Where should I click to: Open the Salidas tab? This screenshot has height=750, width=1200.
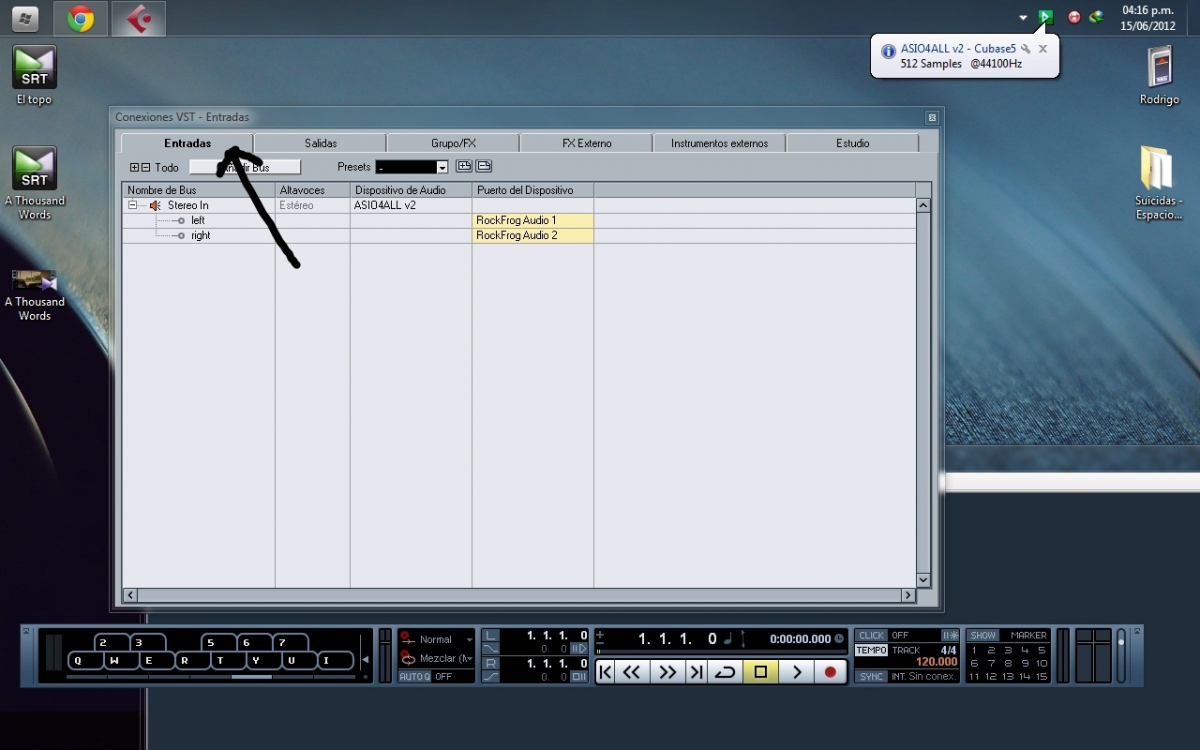point(320,143)
